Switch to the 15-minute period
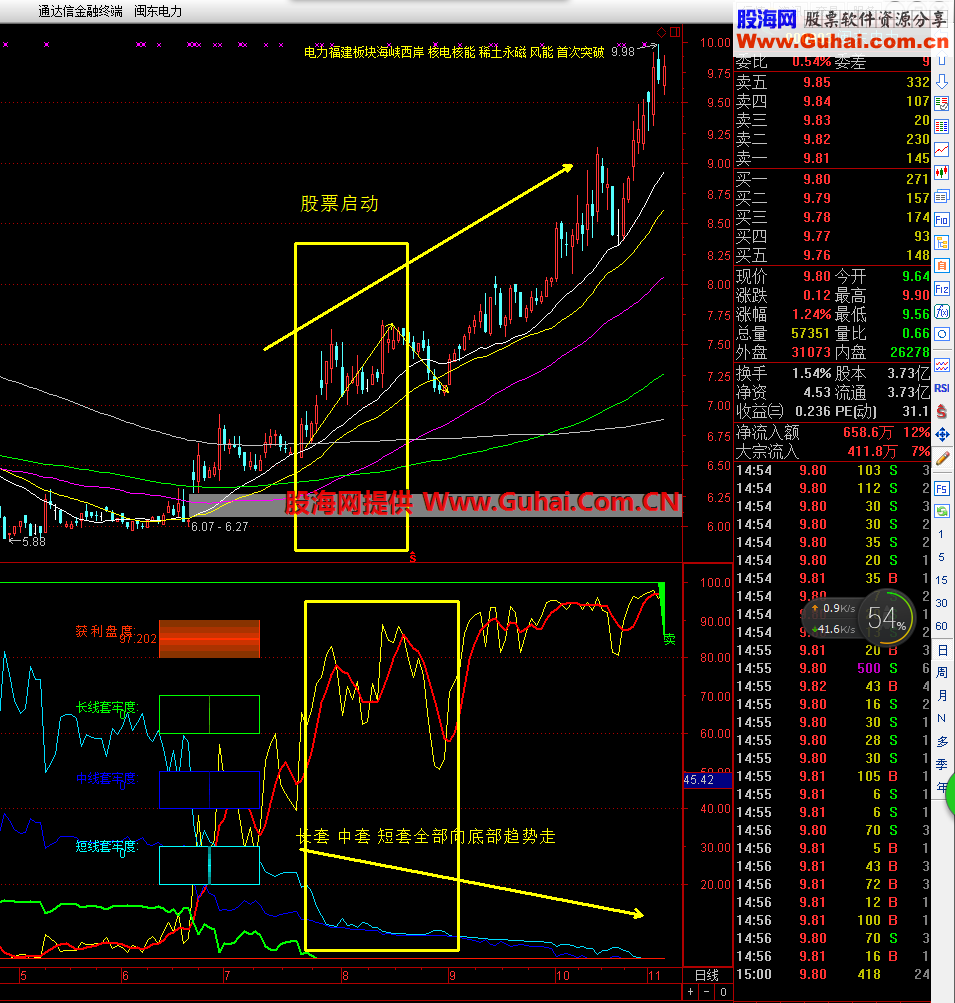This screenshot has height=1003, width=955. pos(942,580)
